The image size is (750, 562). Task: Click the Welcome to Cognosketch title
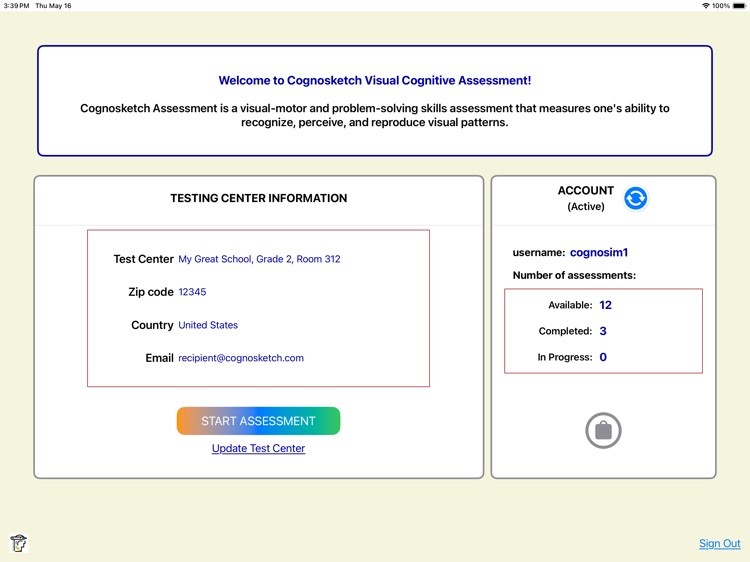coord(375,80)
